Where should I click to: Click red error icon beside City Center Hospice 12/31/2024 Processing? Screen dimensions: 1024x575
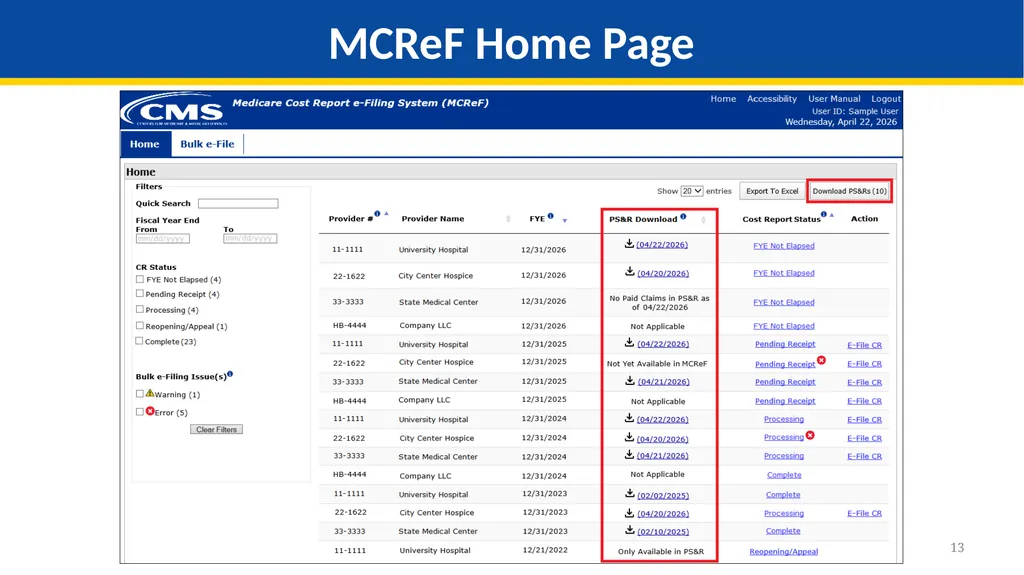[x=810, y=435]
